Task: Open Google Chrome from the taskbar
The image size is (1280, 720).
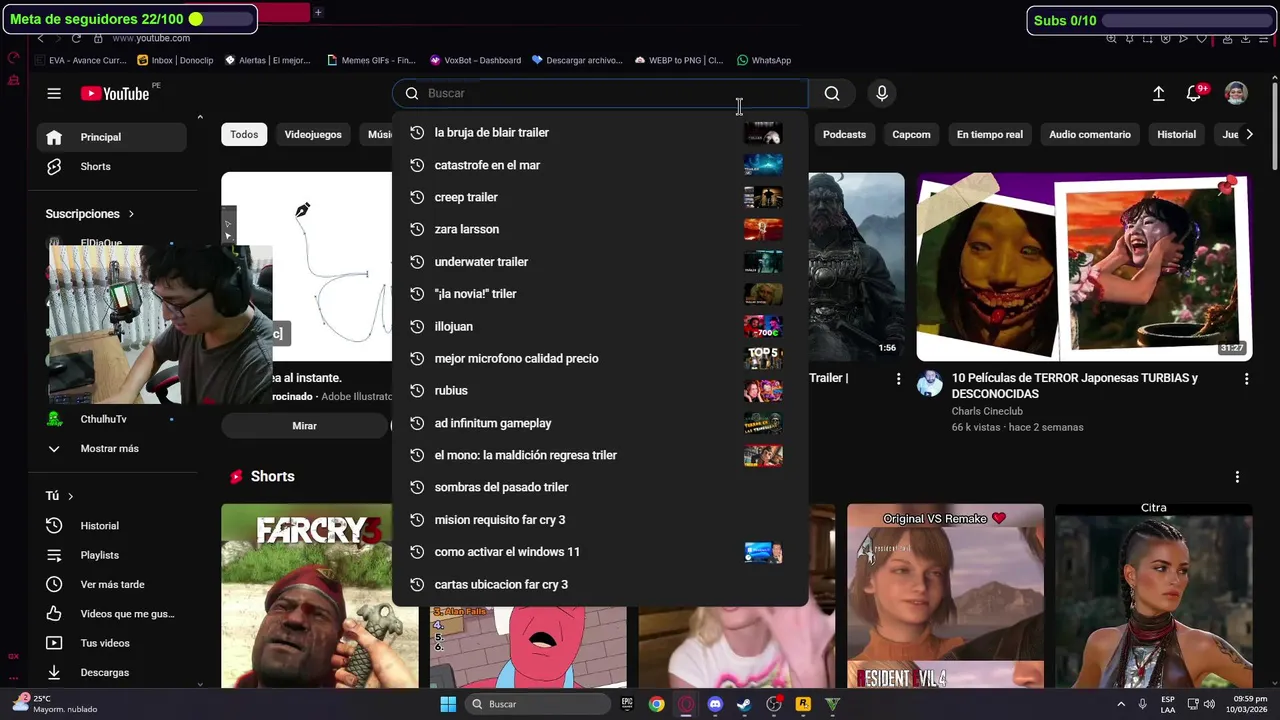Action: click(656, 704)
